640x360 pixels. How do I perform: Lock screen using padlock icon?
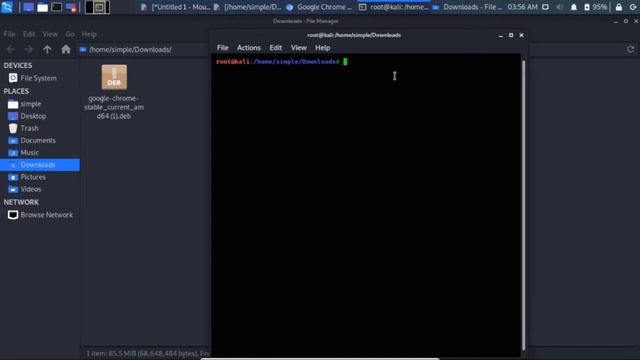[x=619, y=7]
